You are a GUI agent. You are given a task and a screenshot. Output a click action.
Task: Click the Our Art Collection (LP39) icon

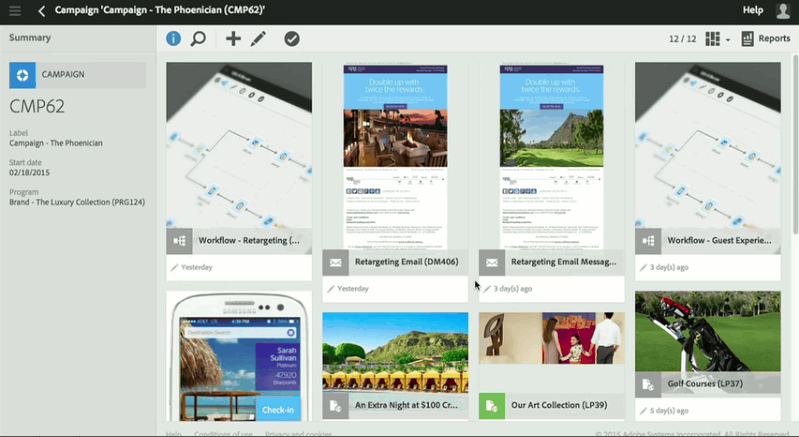pos(491,406)
